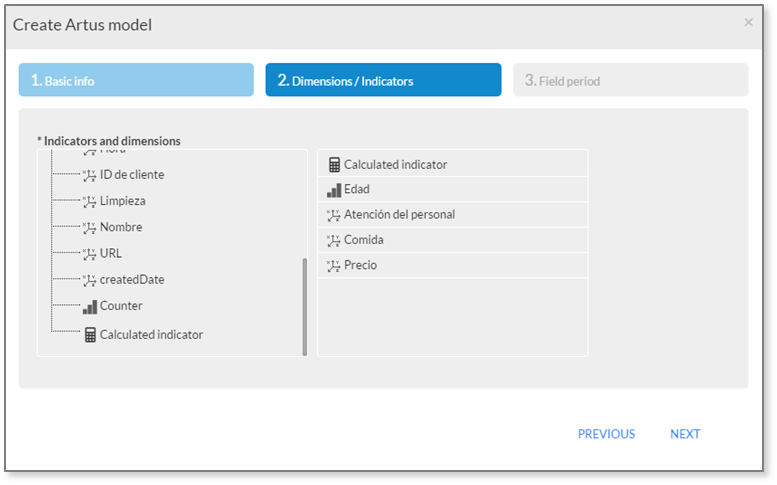
Task: Select ID de cliente in the tree
Action: [132, 175]
